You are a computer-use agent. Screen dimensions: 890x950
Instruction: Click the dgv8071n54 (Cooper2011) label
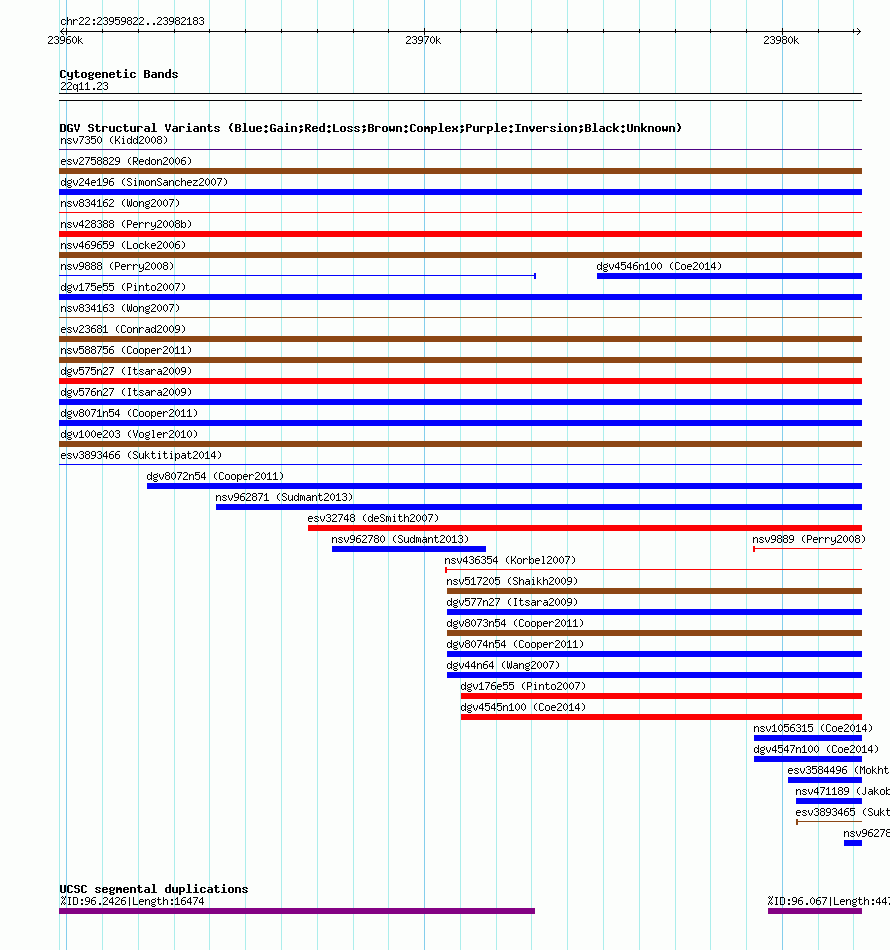click(x=129, y=413)
